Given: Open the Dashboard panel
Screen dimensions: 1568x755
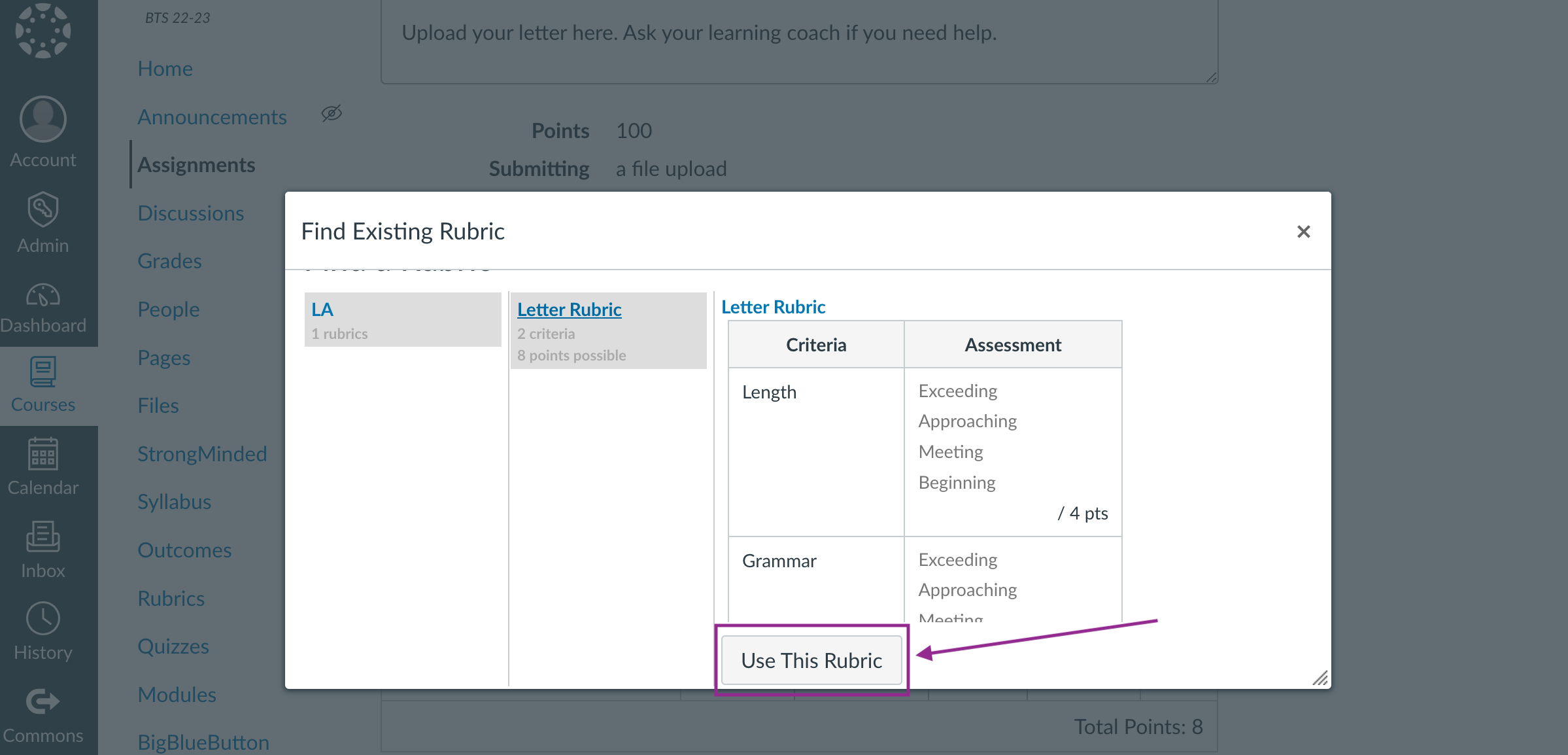Looking at the screenshot, I should tap(44, 306).
